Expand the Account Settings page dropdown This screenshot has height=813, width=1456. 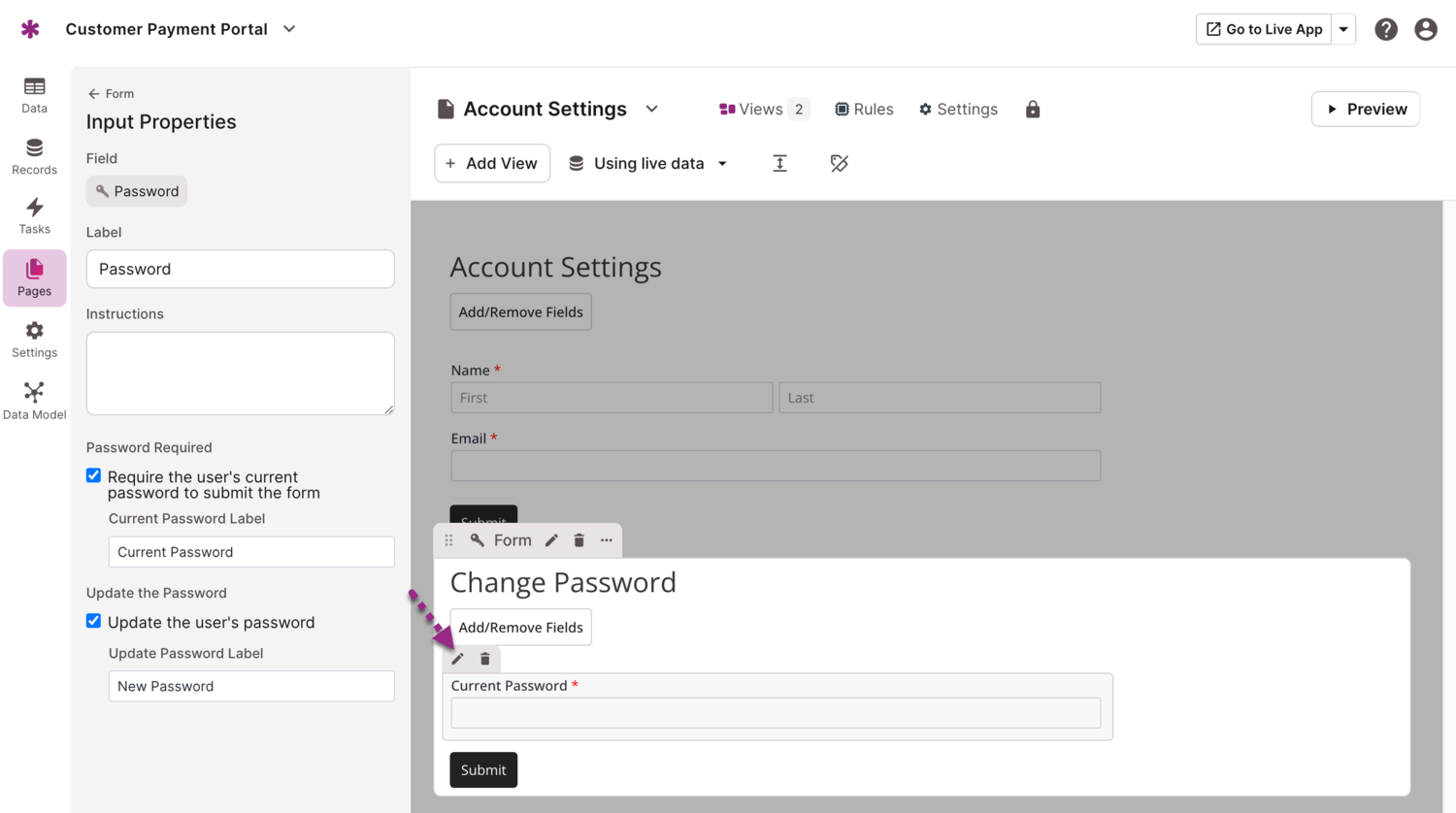tap(652, 109)
